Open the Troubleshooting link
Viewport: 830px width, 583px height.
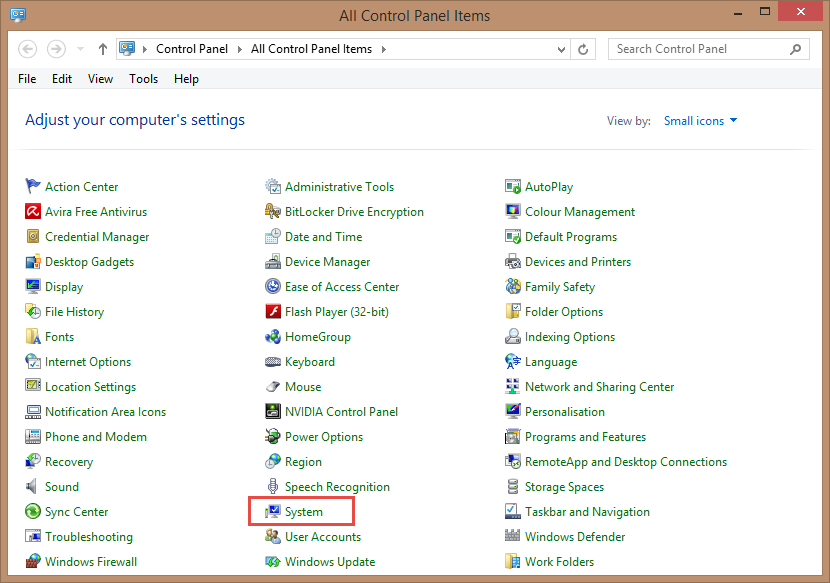pos(89,537)
